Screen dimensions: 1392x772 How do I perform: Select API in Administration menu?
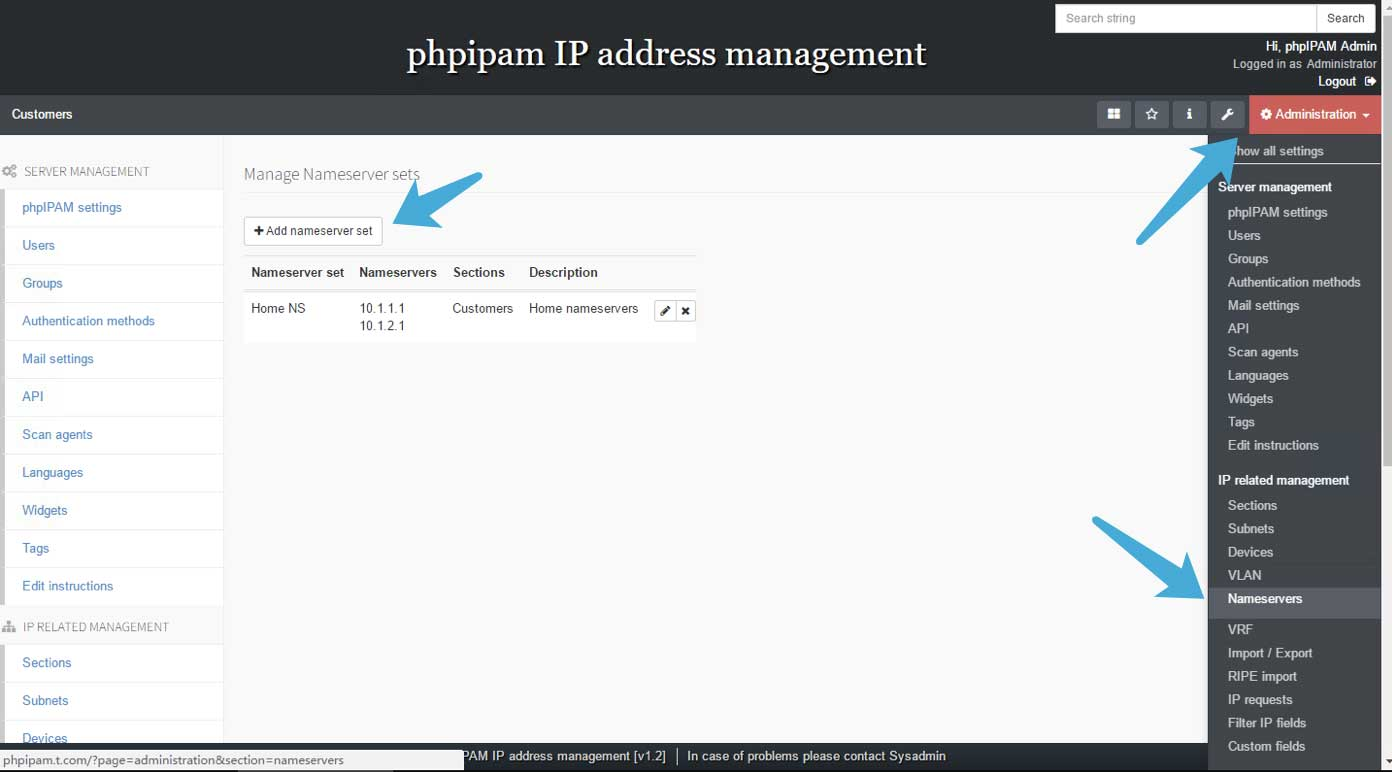pyautogui.click(x=1238, y=329)
